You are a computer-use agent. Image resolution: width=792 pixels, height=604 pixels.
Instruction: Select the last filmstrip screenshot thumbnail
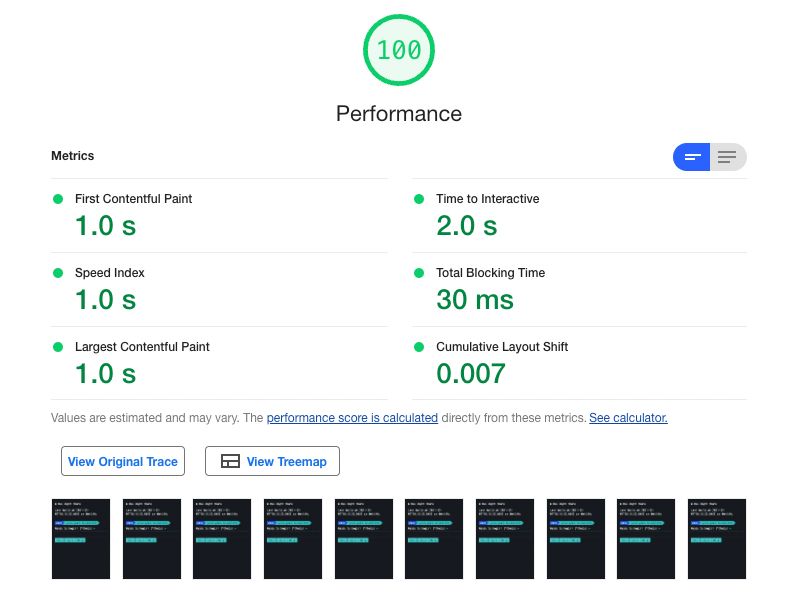tap(717, 538)
